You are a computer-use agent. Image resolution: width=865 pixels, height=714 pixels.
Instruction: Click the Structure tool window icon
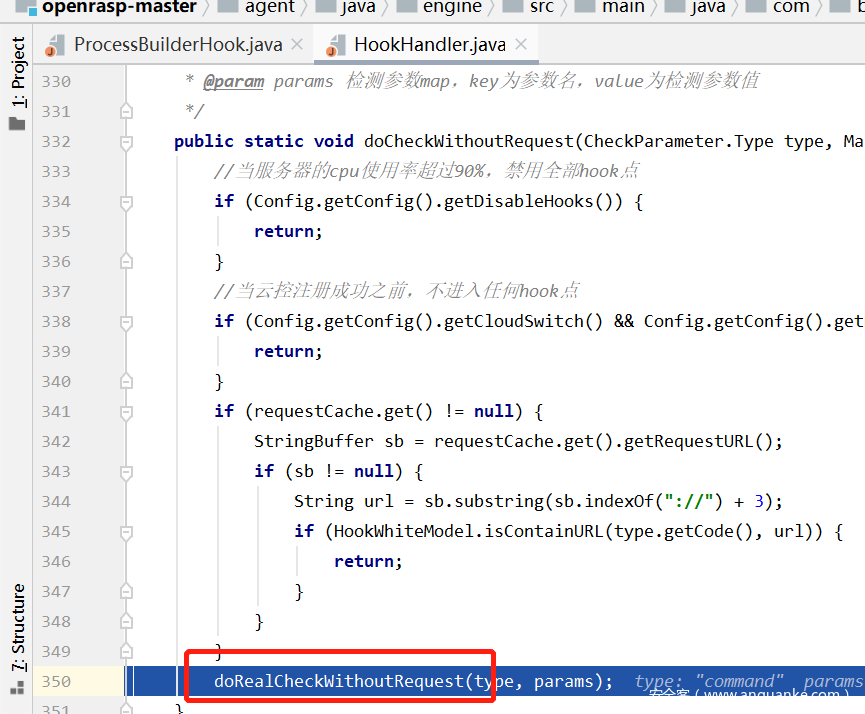tap(17, 688)
